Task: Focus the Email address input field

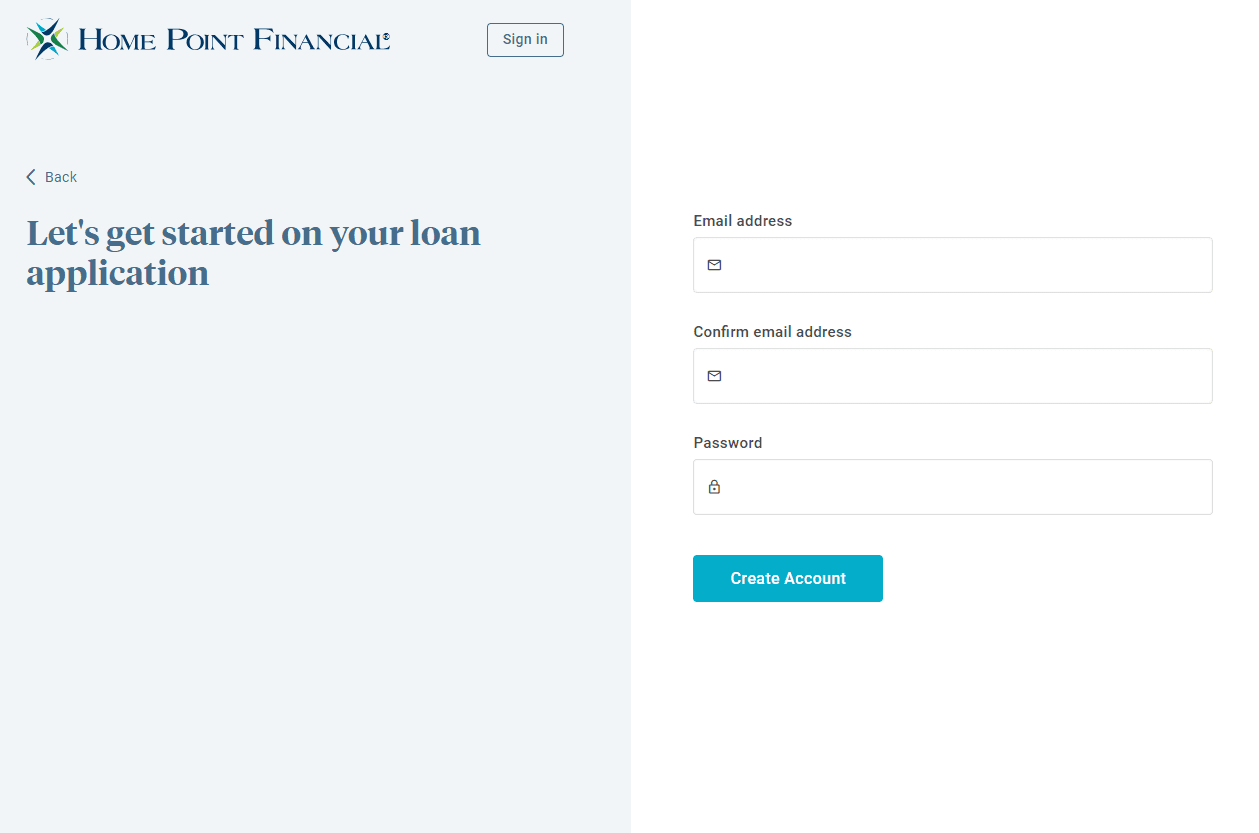Action: 950,265
